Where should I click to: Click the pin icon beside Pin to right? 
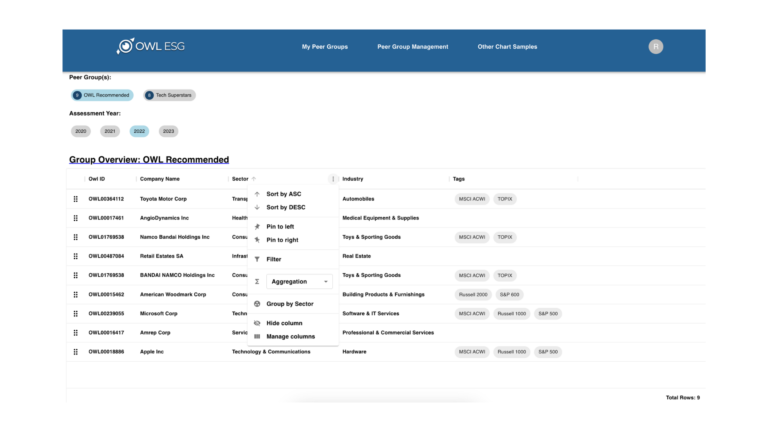257,240
